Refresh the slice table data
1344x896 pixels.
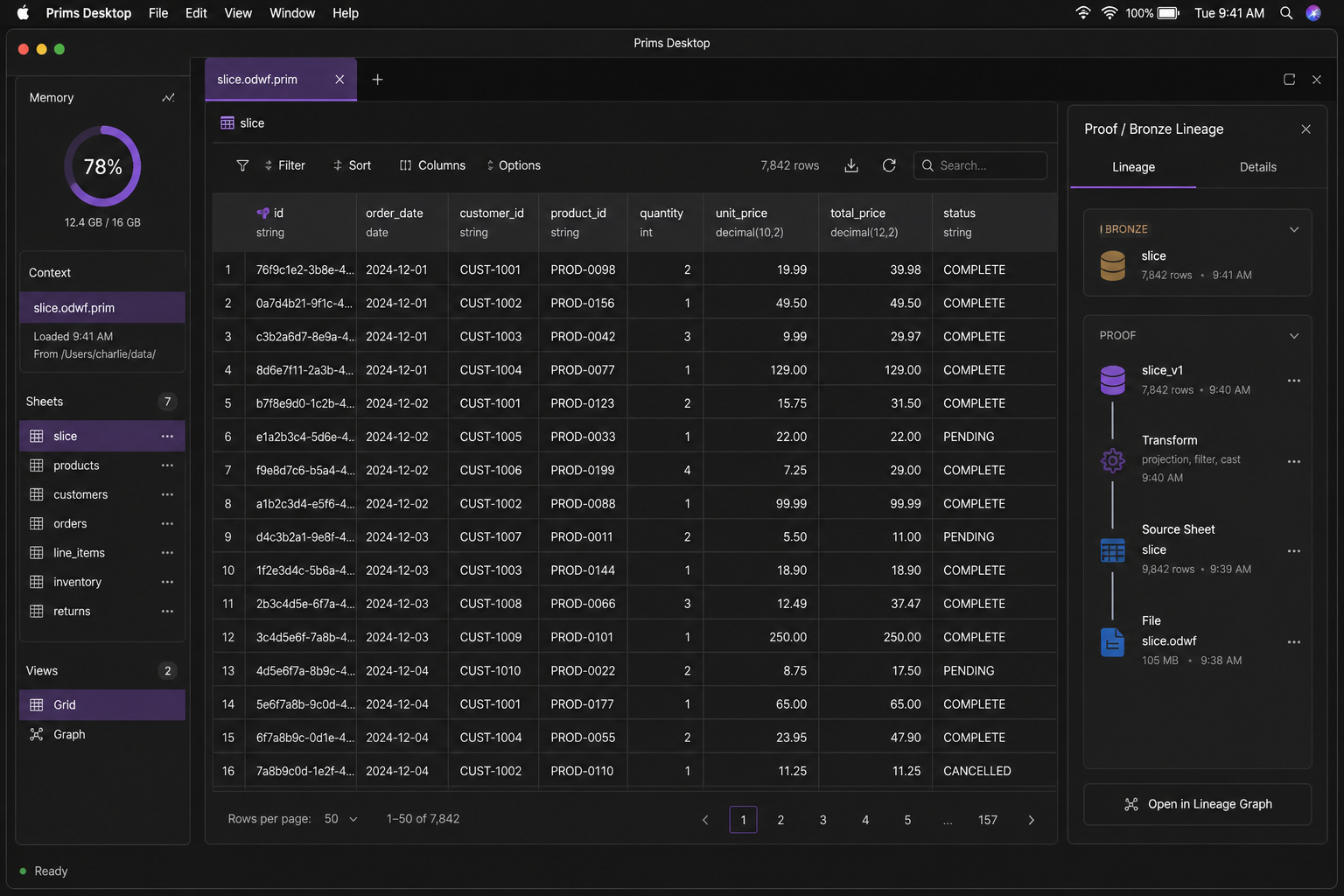[889, 165]
